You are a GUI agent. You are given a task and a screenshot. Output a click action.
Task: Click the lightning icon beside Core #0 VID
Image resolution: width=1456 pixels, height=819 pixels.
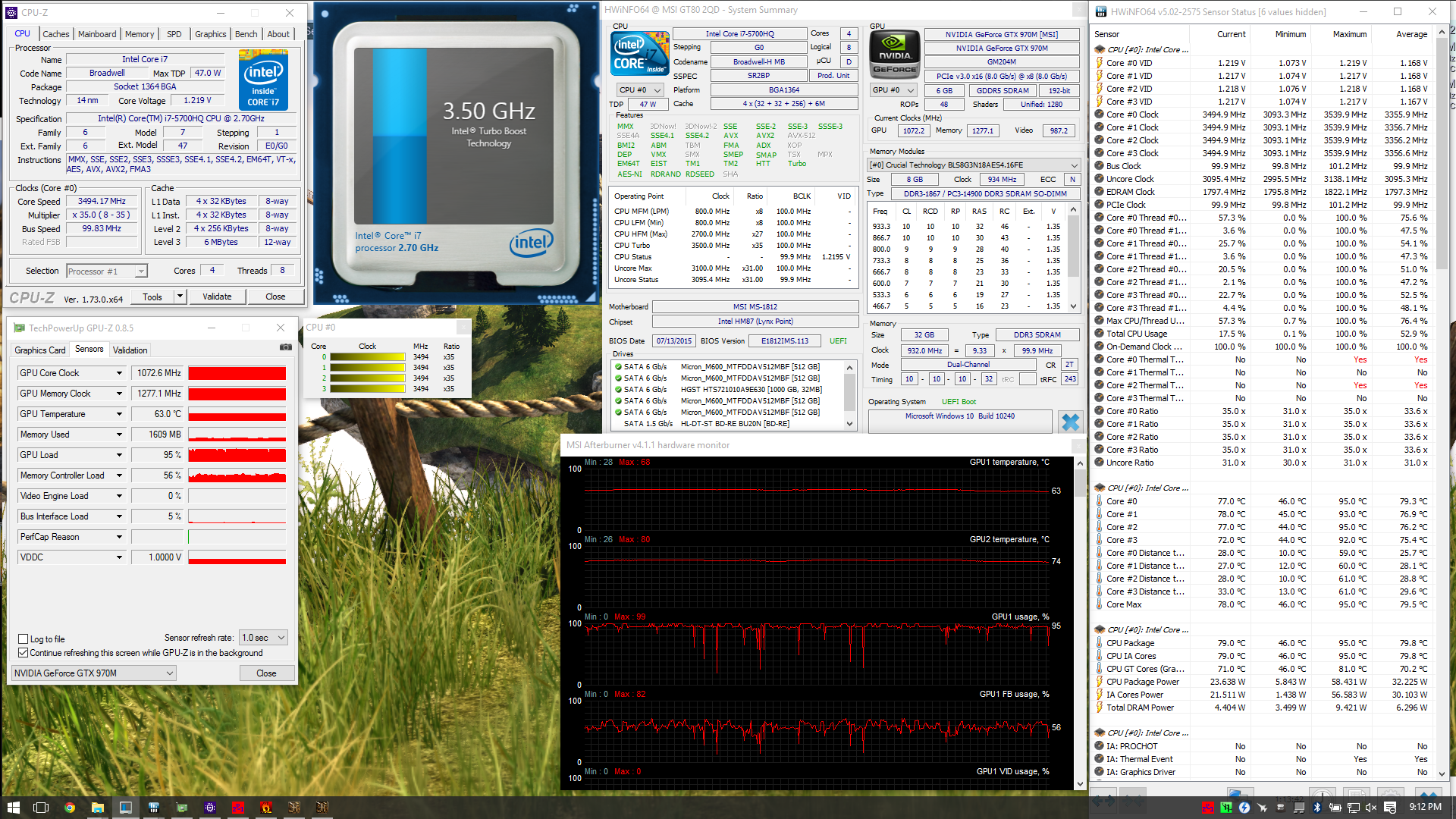1100,63
